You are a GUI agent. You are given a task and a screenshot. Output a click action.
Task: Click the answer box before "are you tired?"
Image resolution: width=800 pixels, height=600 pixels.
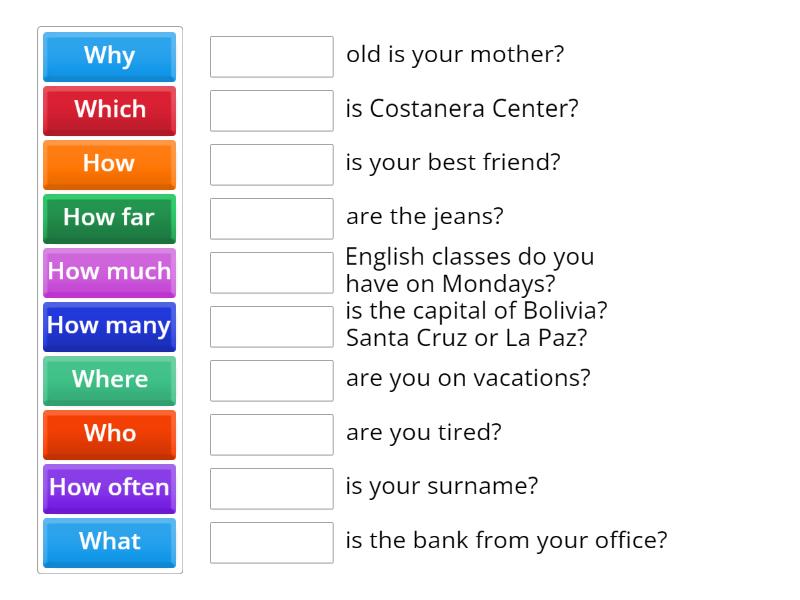tap(271, 434)
